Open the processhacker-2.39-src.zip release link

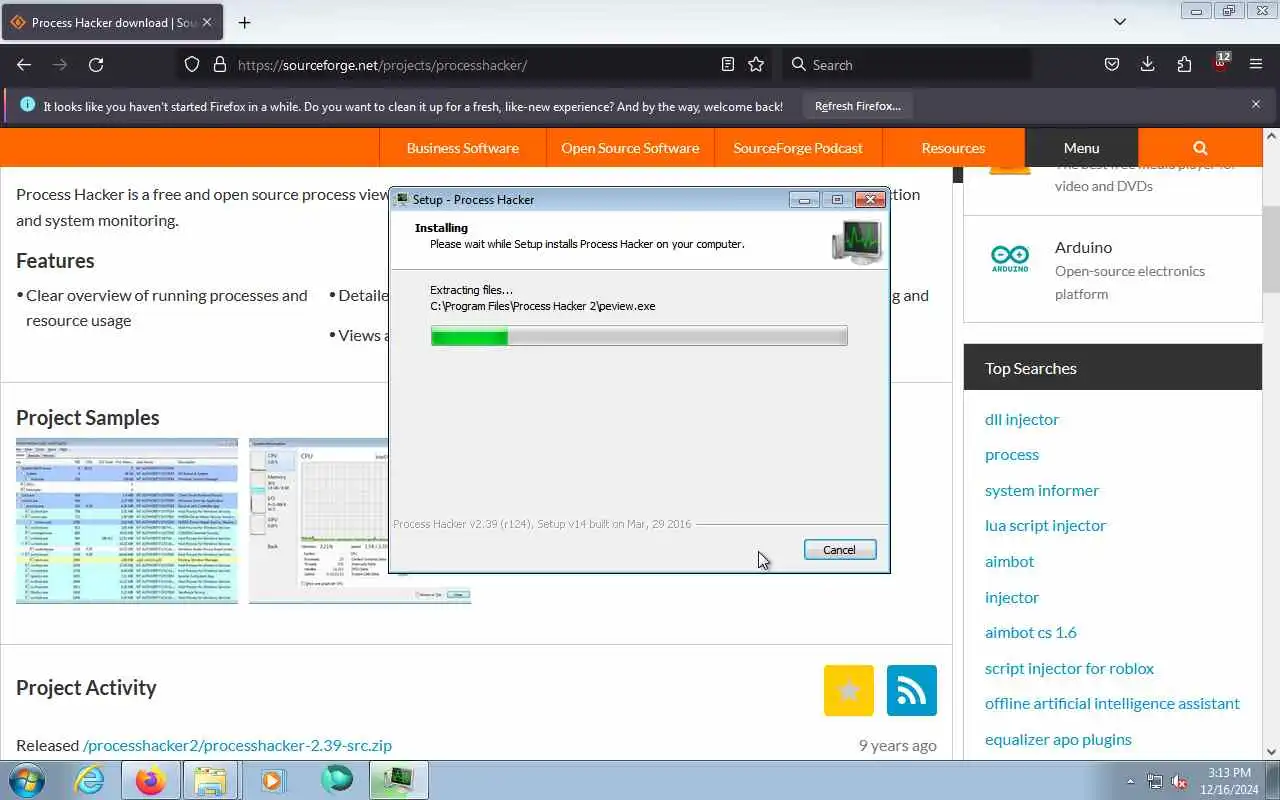[x=237, y=745]
